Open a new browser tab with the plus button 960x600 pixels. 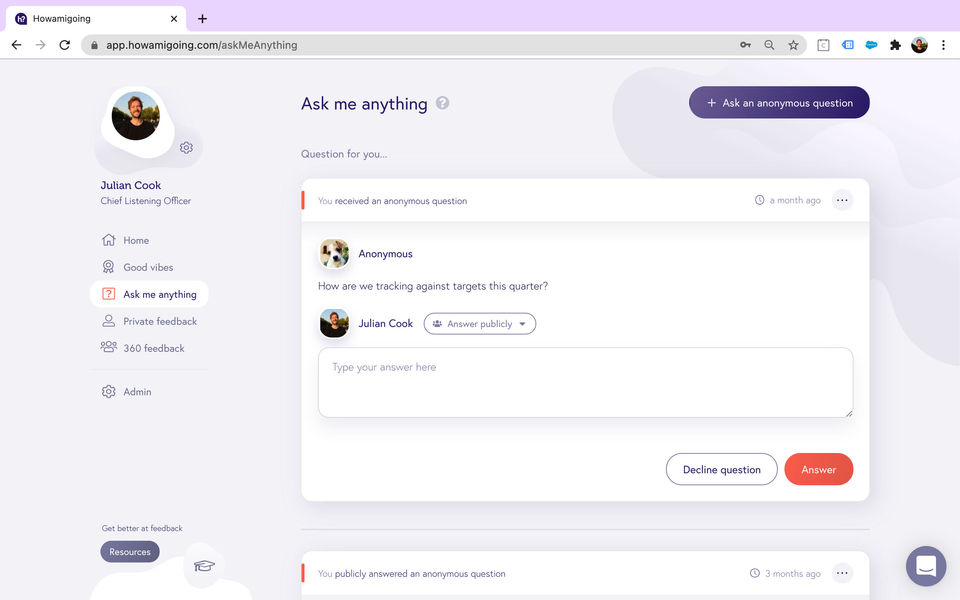coord(202,18)
